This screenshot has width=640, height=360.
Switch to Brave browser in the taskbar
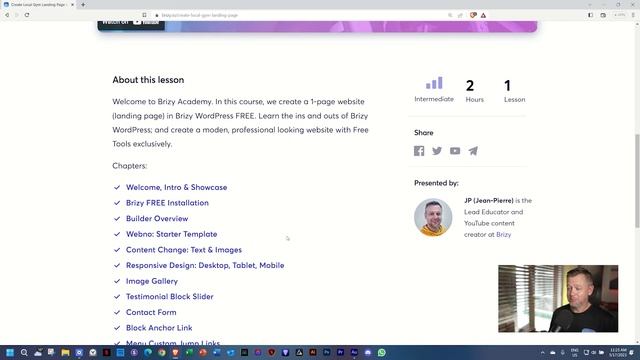coord(176,352)
